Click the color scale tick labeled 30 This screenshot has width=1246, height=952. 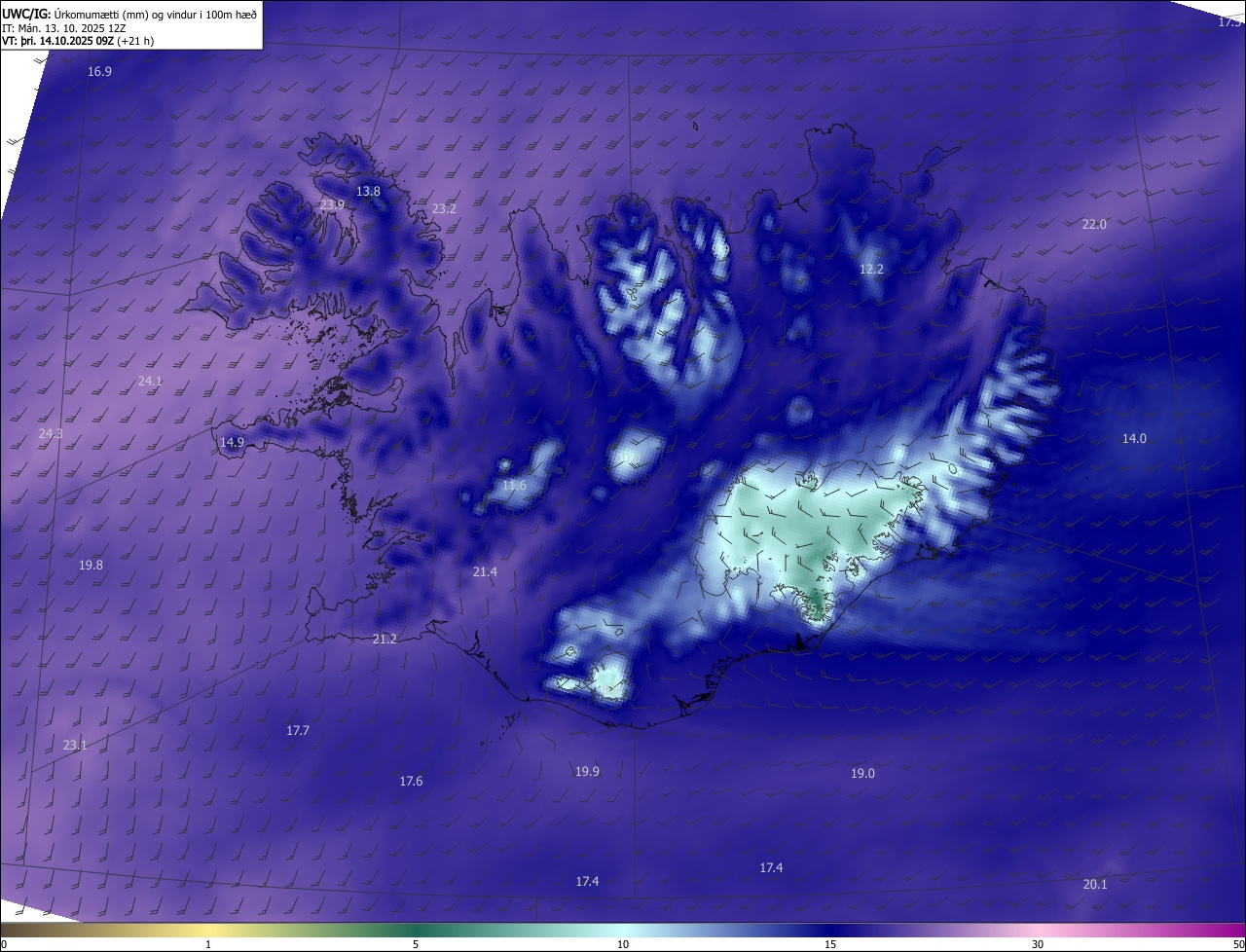point(1038,944)
